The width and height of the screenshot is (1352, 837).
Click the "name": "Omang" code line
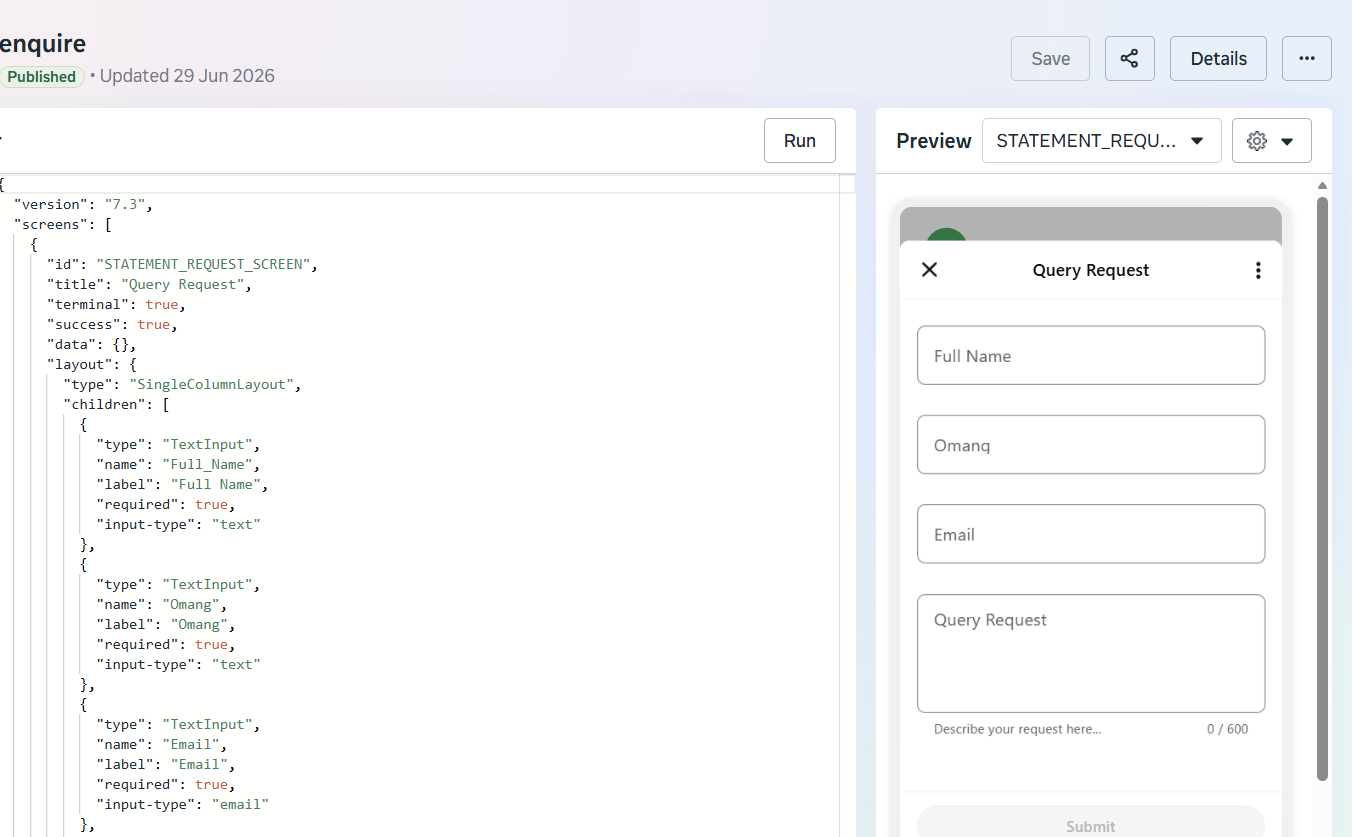point(162,604)
